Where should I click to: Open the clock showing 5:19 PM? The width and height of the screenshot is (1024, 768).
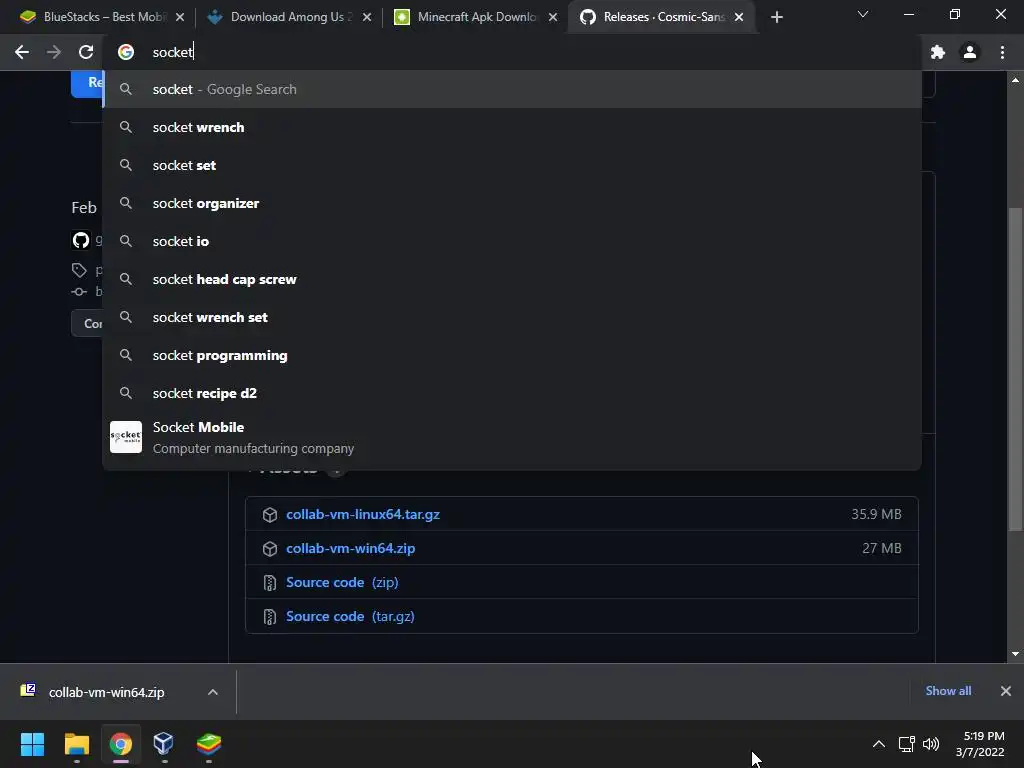click(x=980, y=744)
